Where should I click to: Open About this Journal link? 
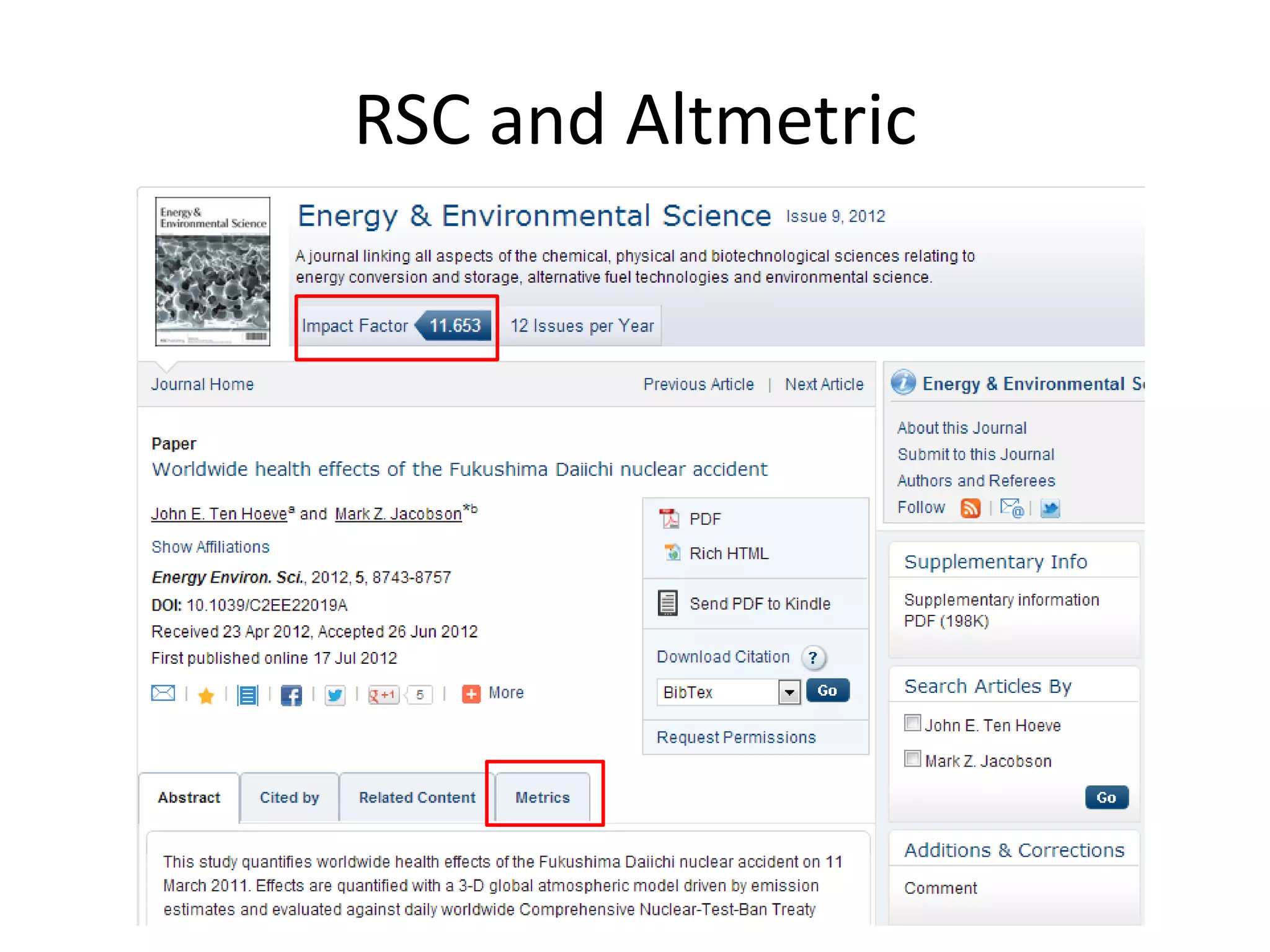pos(962,428)
